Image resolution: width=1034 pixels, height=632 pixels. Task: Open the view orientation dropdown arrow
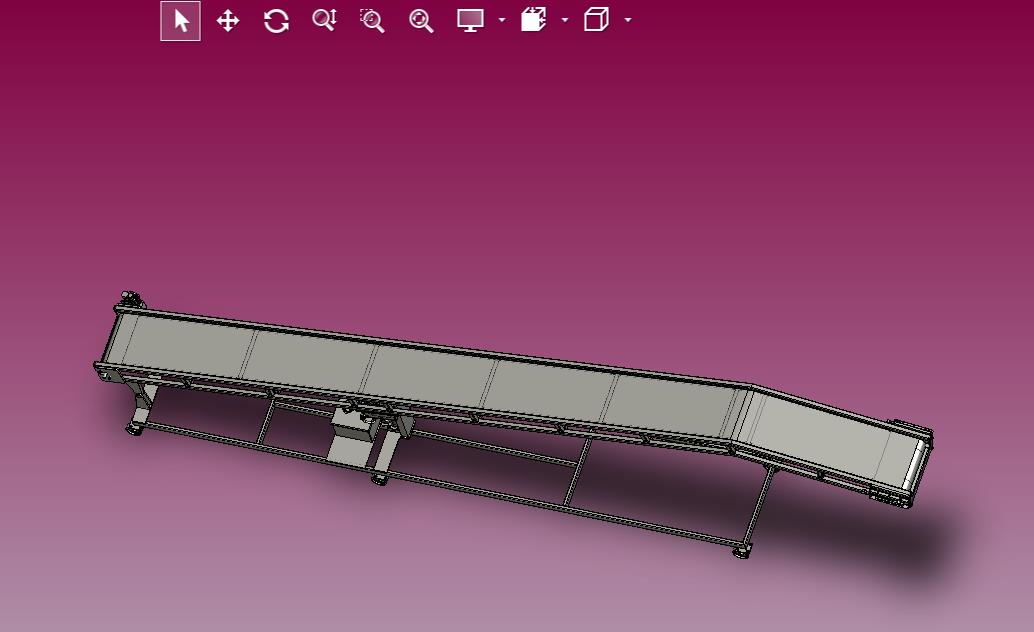point(628,20)
